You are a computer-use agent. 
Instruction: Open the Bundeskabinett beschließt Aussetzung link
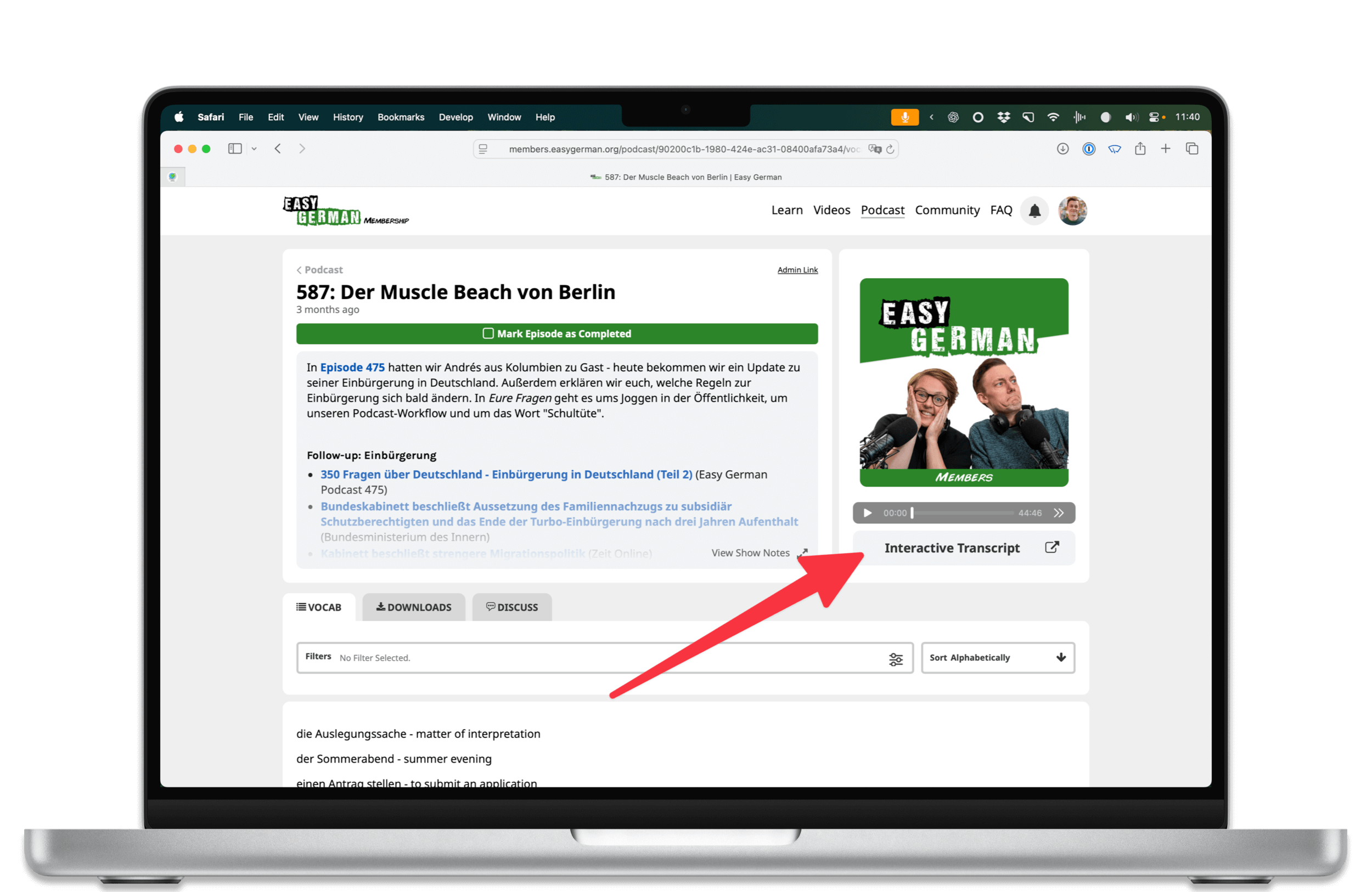[x=559, y=514]
